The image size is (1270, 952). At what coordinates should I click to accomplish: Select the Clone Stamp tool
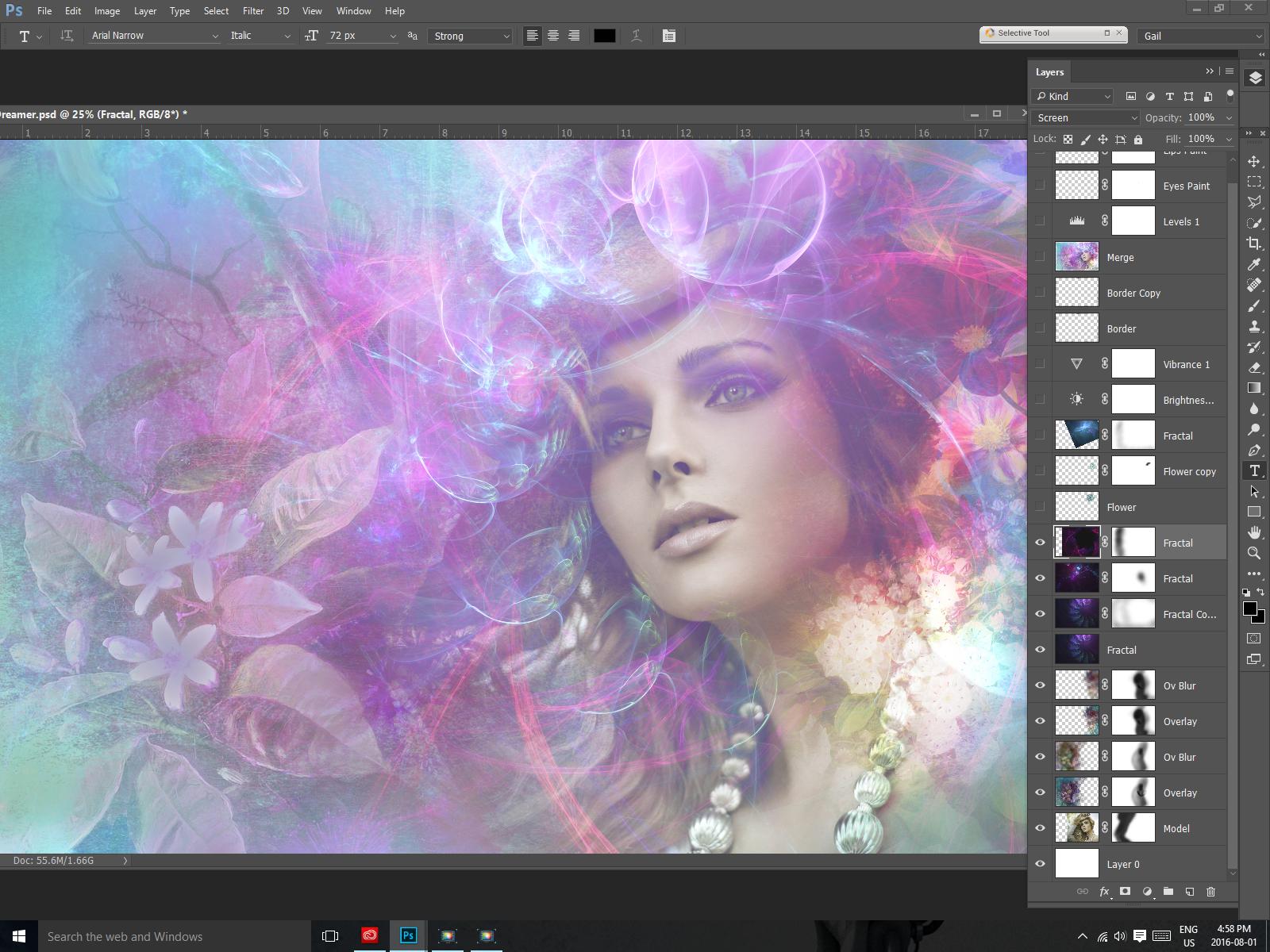click(1255, 326)
